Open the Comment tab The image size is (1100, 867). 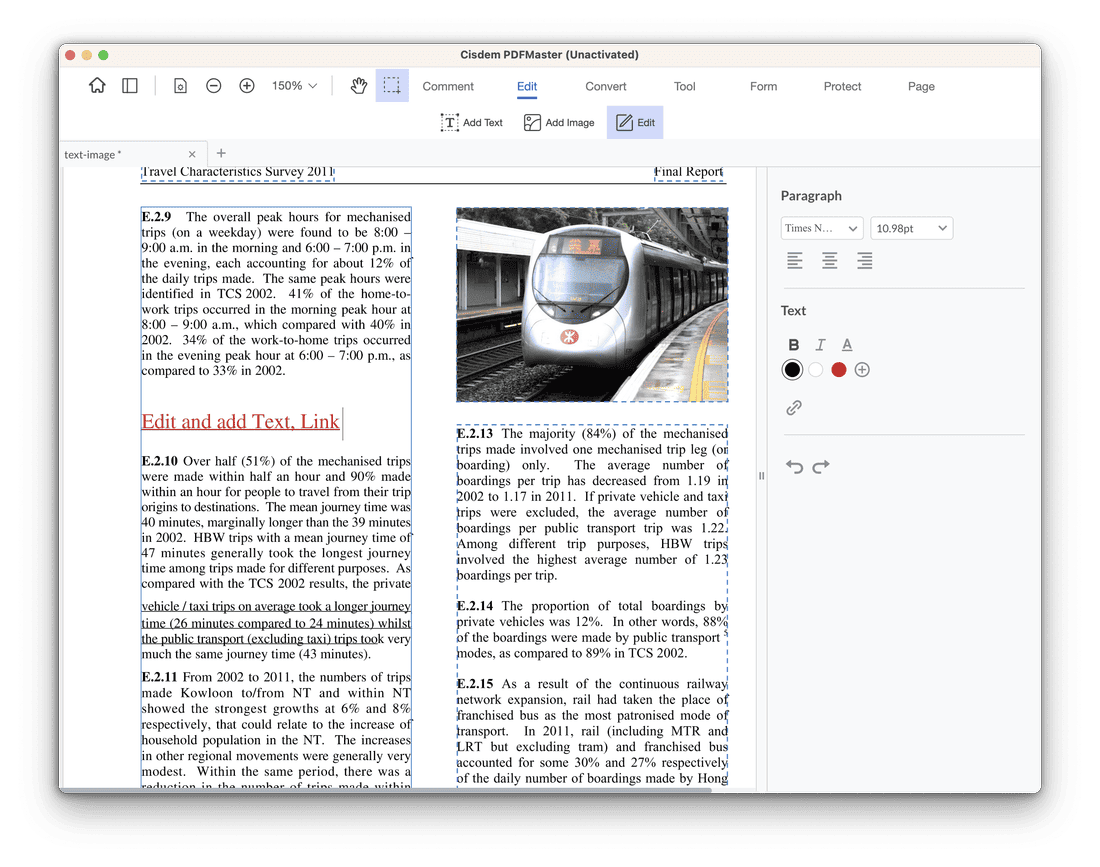coord(448,86)
